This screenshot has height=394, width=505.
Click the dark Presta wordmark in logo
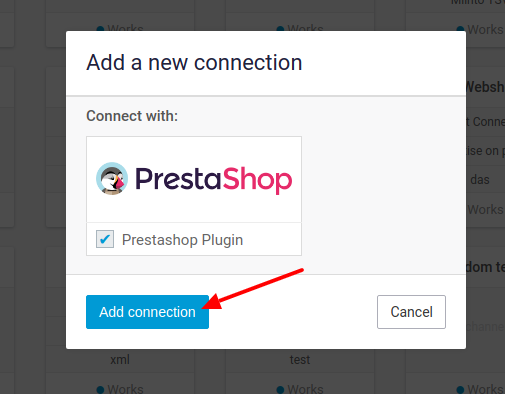click(x=178, y=179)
